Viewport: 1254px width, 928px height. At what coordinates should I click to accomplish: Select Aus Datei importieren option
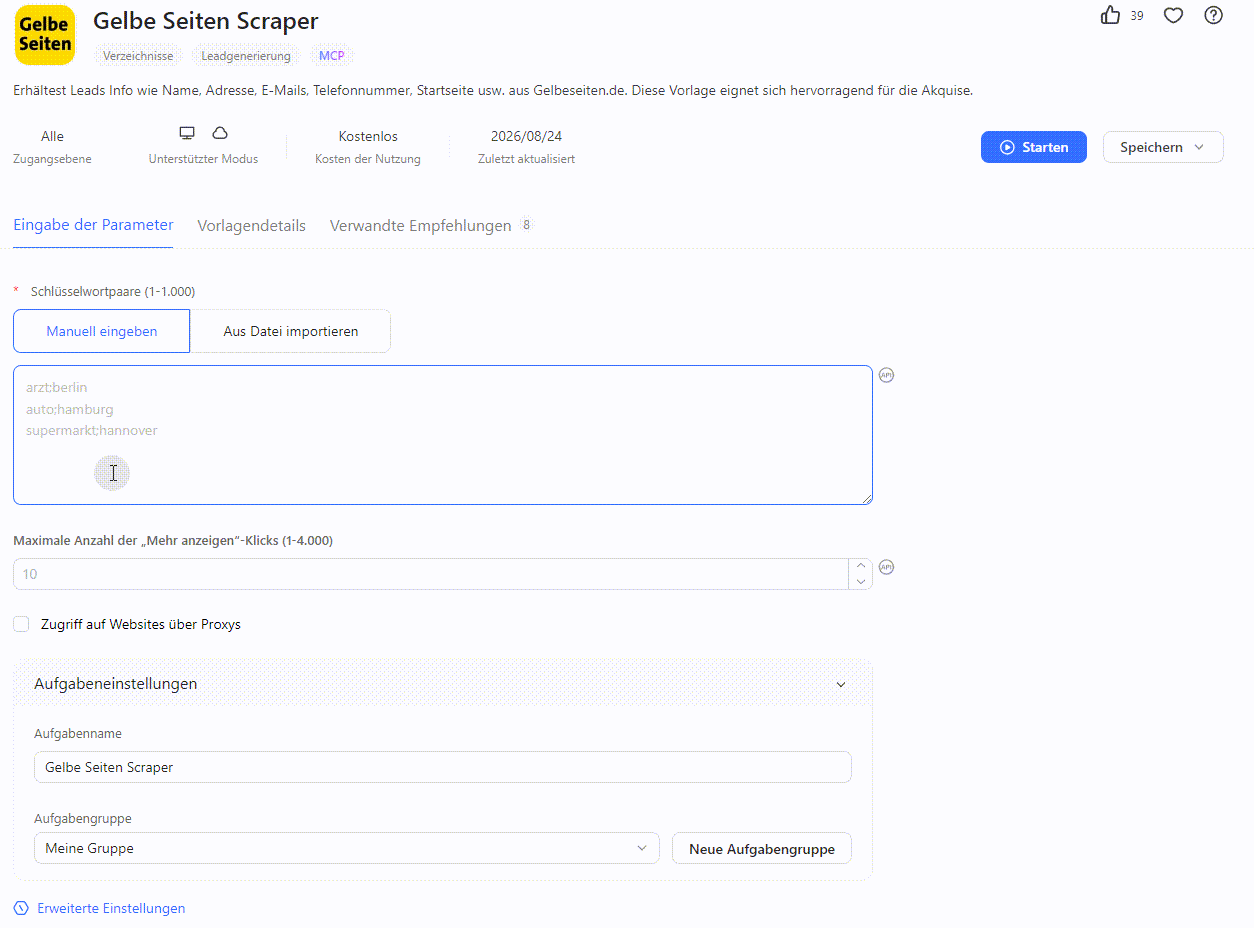pos(290,331)
